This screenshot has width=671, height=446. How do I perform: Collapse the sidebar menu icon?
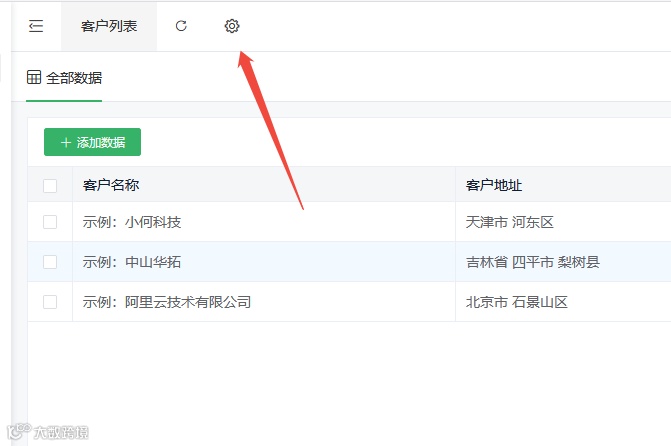coord(36,26)
